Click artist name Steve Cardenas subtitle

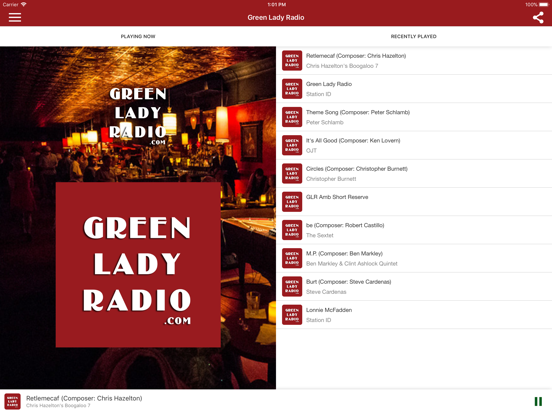pyautogui.click(x=326, y=292)
